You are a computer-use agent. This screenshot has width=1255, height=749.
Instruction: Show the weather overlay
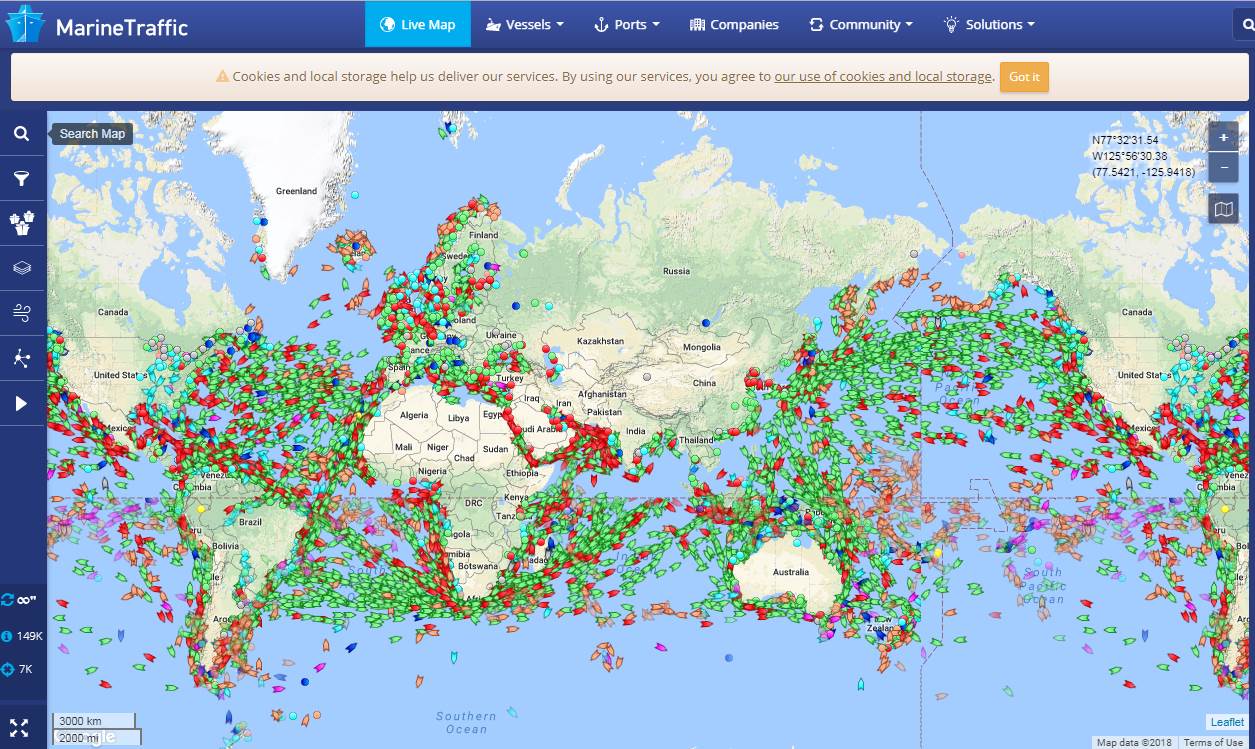pos(22,312)
